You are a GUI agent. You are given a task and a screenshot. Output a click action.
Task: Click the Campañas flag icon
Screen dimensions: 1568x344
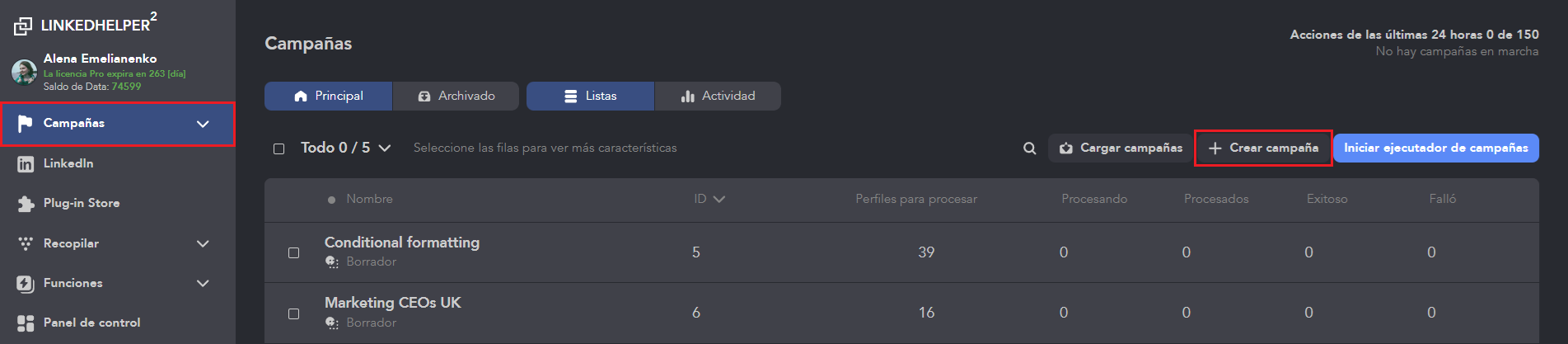(26, 123)
